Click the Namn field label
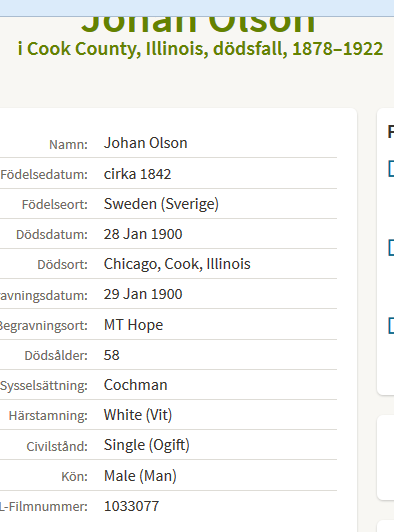This screenshot has height=532, width=394. [x=68, y=145]
